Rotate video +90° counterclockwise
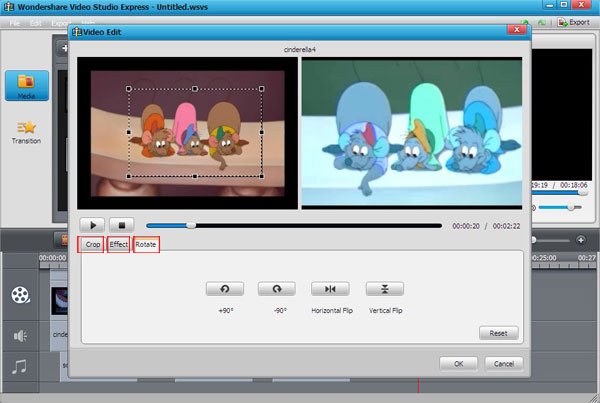 (225, 289)
